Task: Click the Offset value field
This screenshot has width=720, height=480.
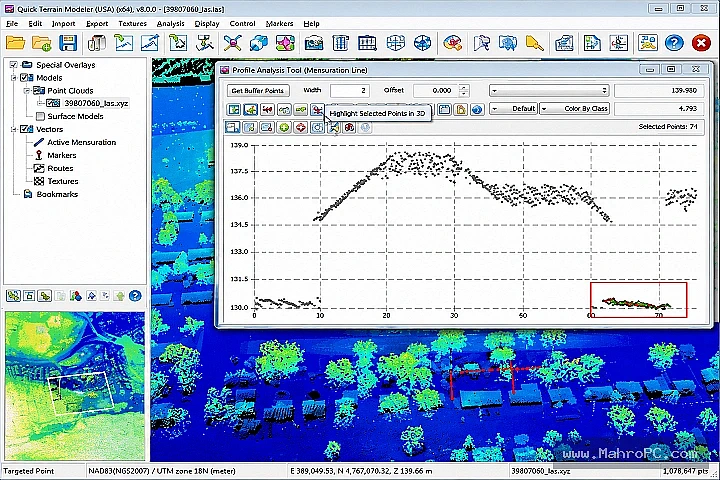Action: (x=436, y=90)
